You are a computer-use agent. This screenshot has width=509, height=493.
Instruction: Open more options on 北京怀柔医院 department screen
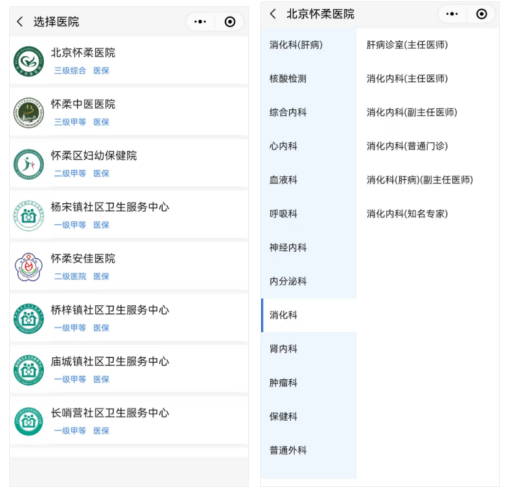click(x=452, y=14)
